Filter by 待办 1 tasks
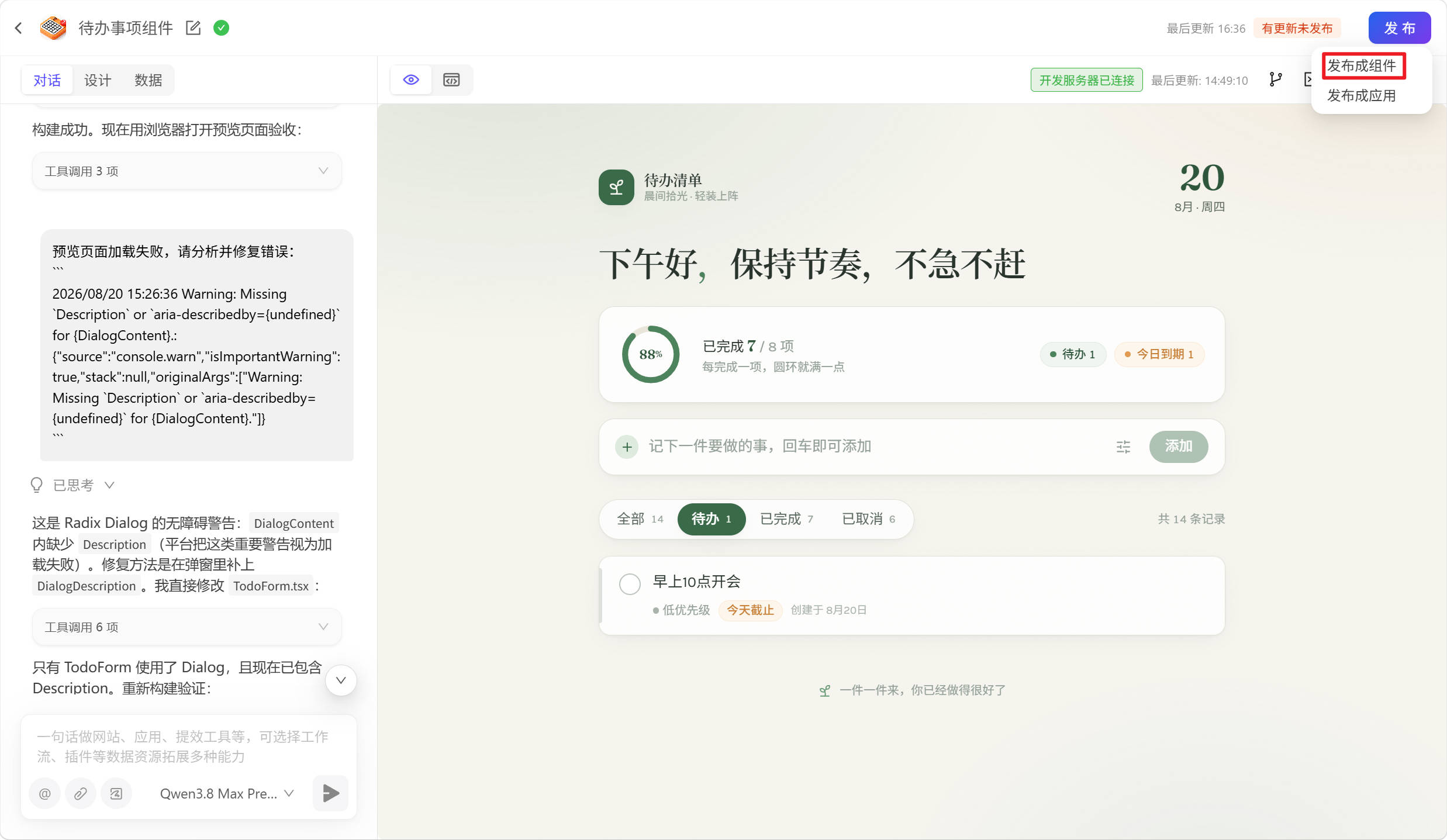The image size is (1447, 840). click(712, 519)
